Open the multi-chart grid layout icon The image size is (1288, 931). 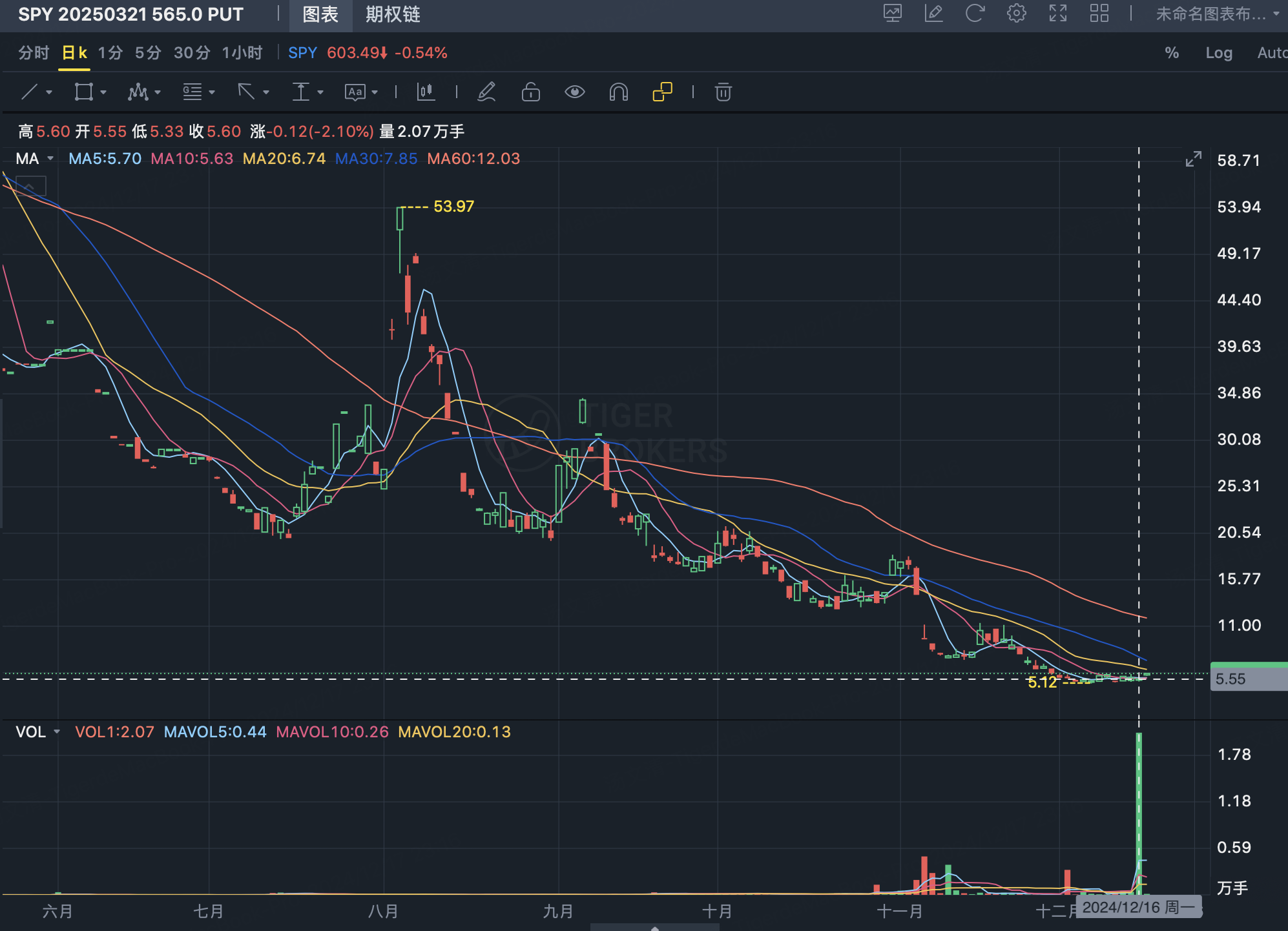pos(1099,14)
